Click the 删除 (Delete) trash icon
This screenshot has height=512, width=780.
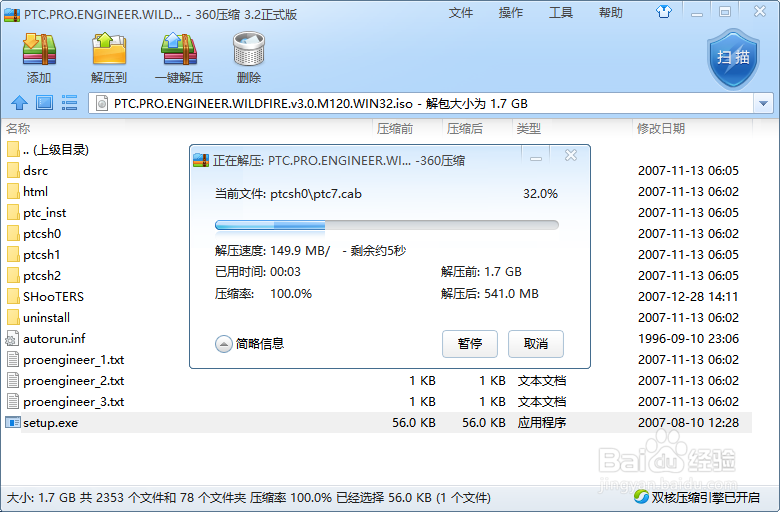[x=249, y=50]
